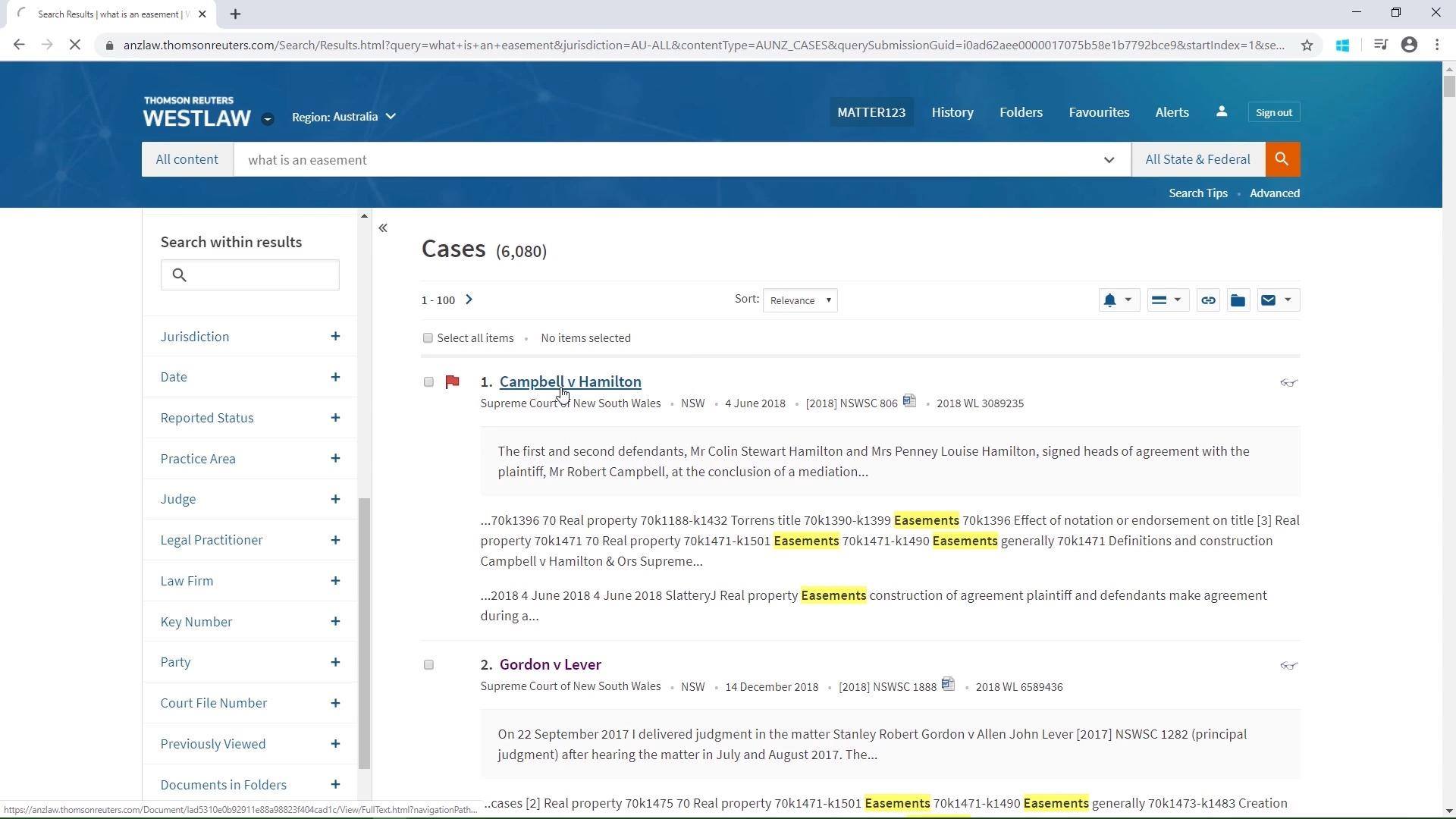Open the email delivery menu
The height and width of the screenshot is (819, 1456).
pyautogui.click(x=1278, y=300)
